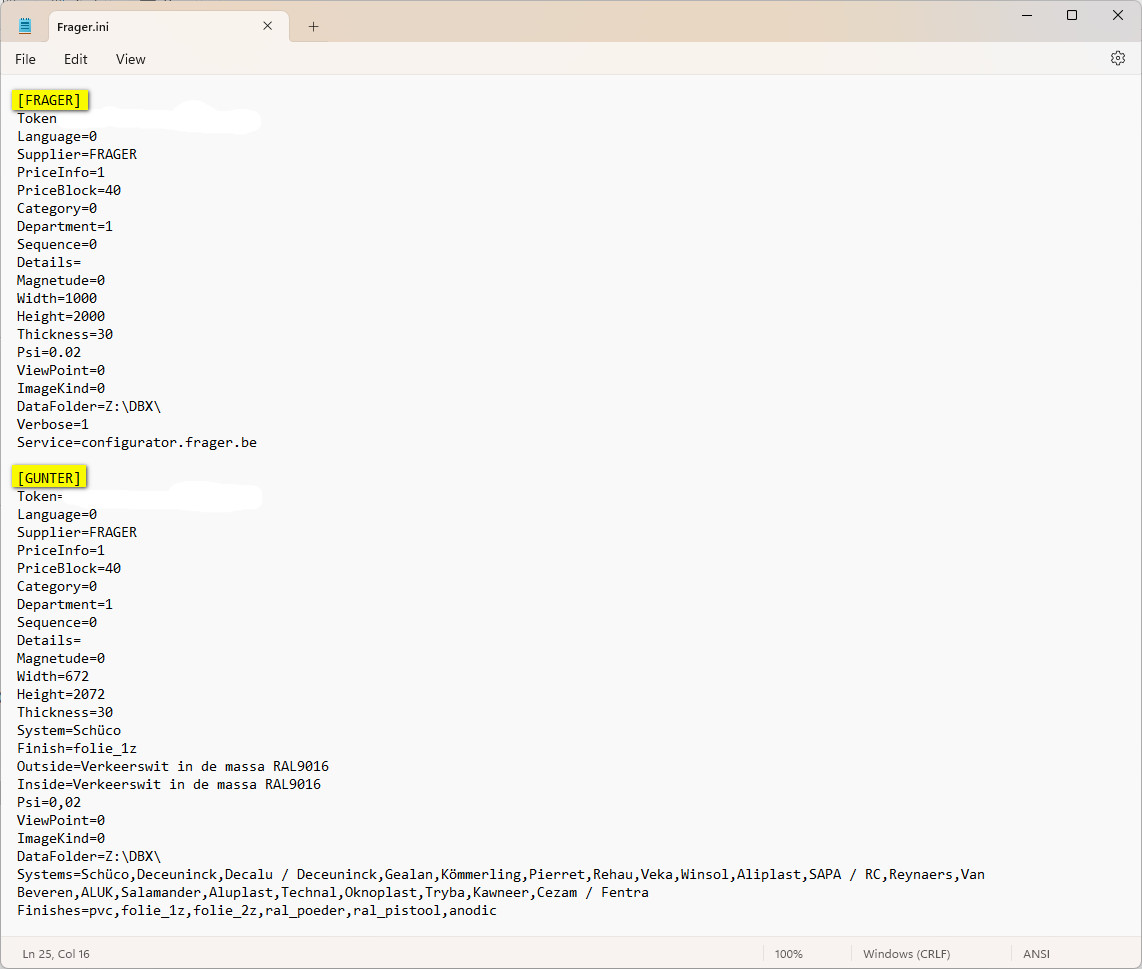Image resolution: width=1142 pixels, height=969 pixels.
Task: Add a new tab with plus button
Action: pos(313,27)
